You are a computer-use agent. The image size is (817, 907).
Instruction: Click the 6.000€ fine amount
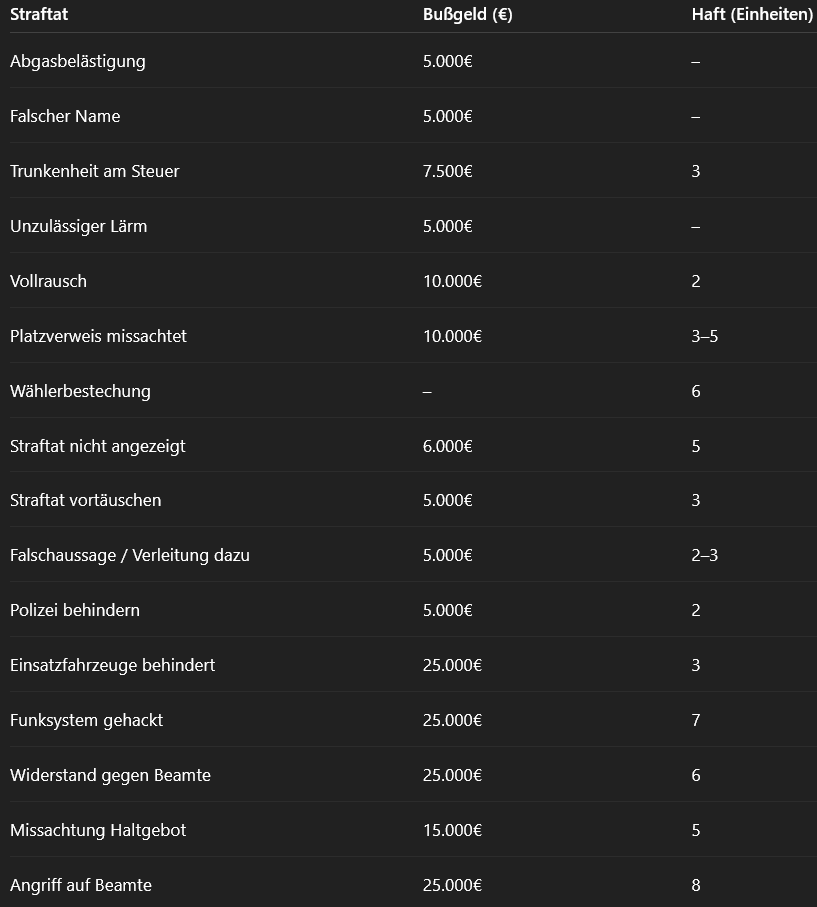pos(447,446)
